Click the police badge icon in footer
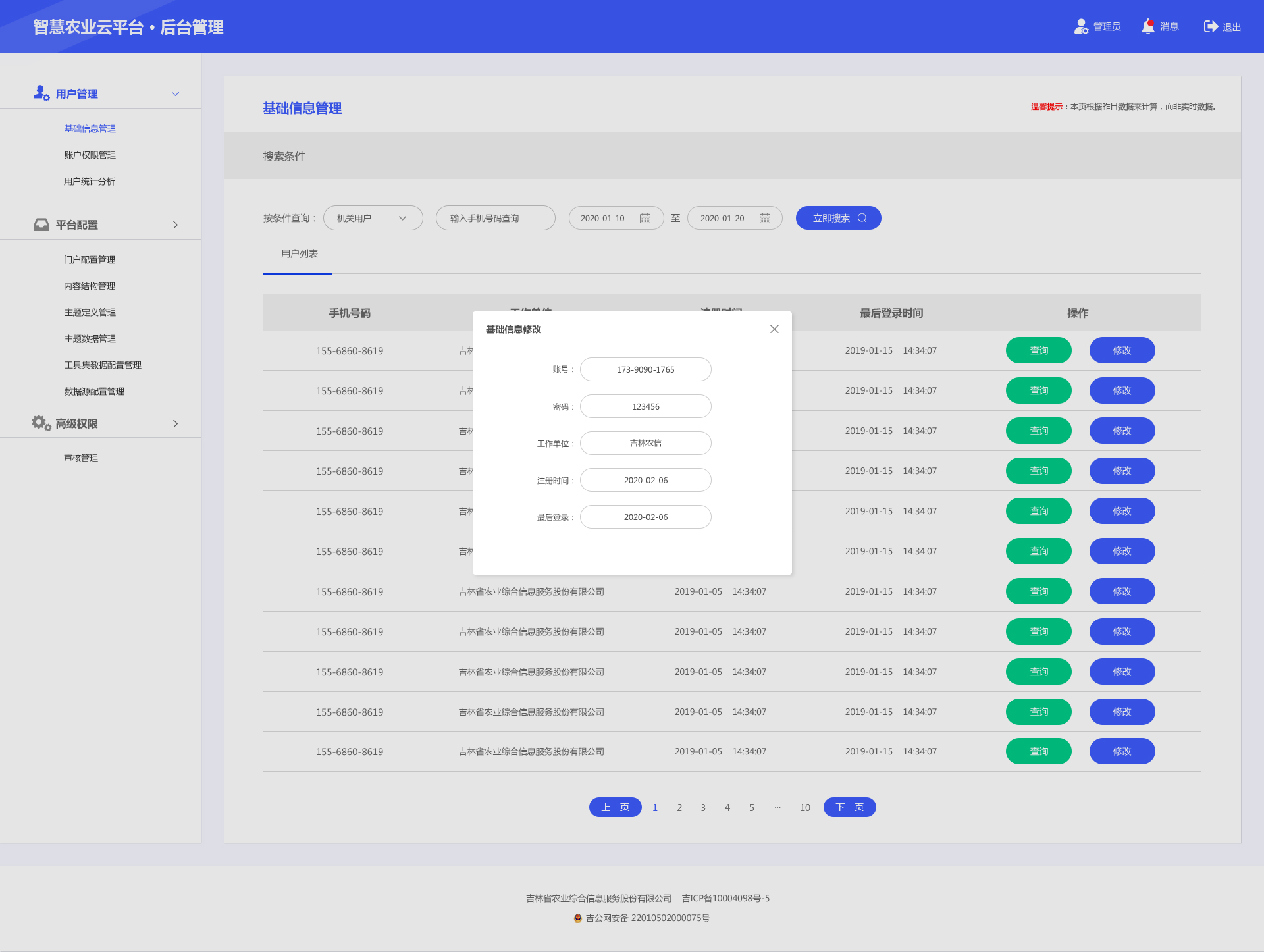Screen dimensions: 1264x952 [578, 918]
